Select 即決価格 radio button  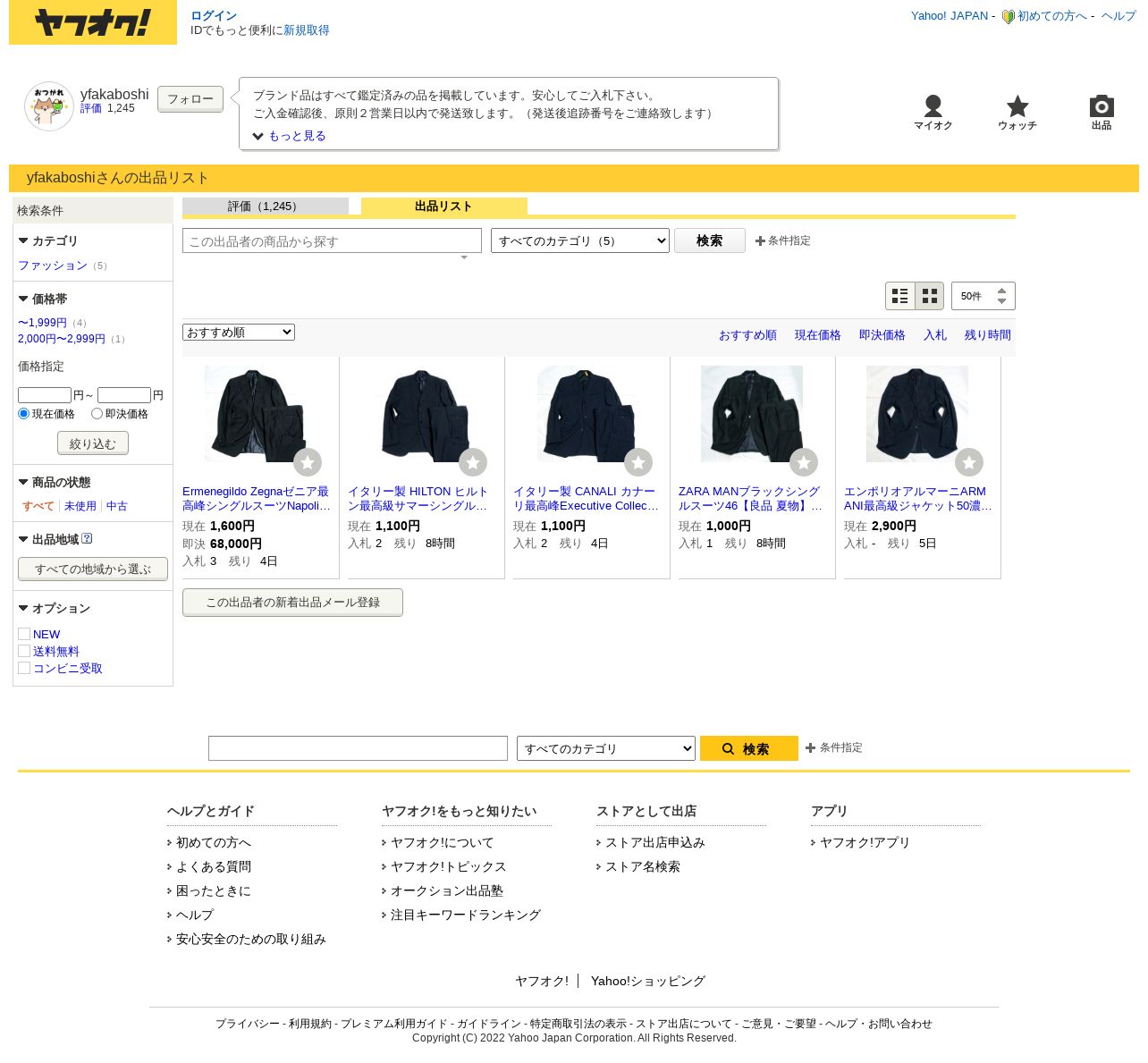(97, 414)
